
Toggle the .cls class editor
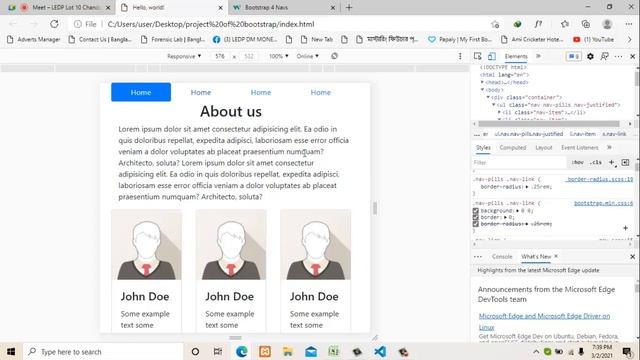click(596, 162)
